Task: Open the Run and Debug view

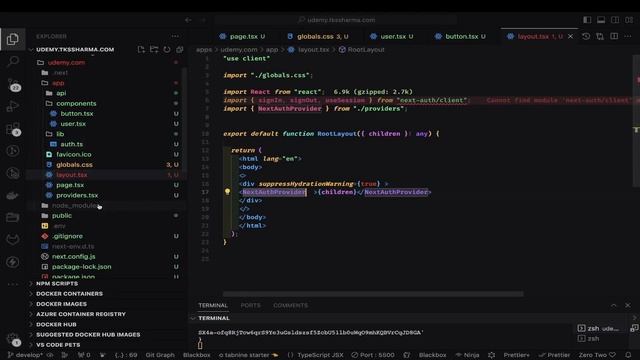Action: coord(13,107)
